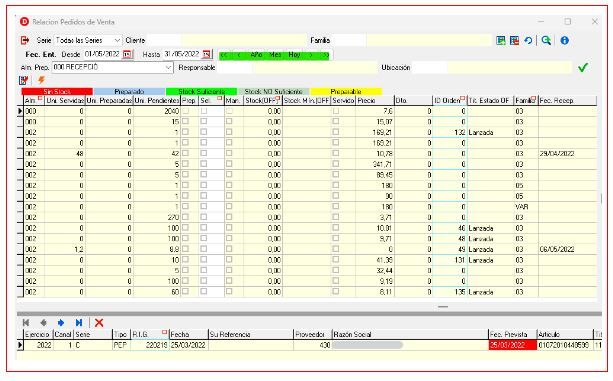Click filter marker on Familia column header
The height and width of the screenshot is (381, 613).
533,98
